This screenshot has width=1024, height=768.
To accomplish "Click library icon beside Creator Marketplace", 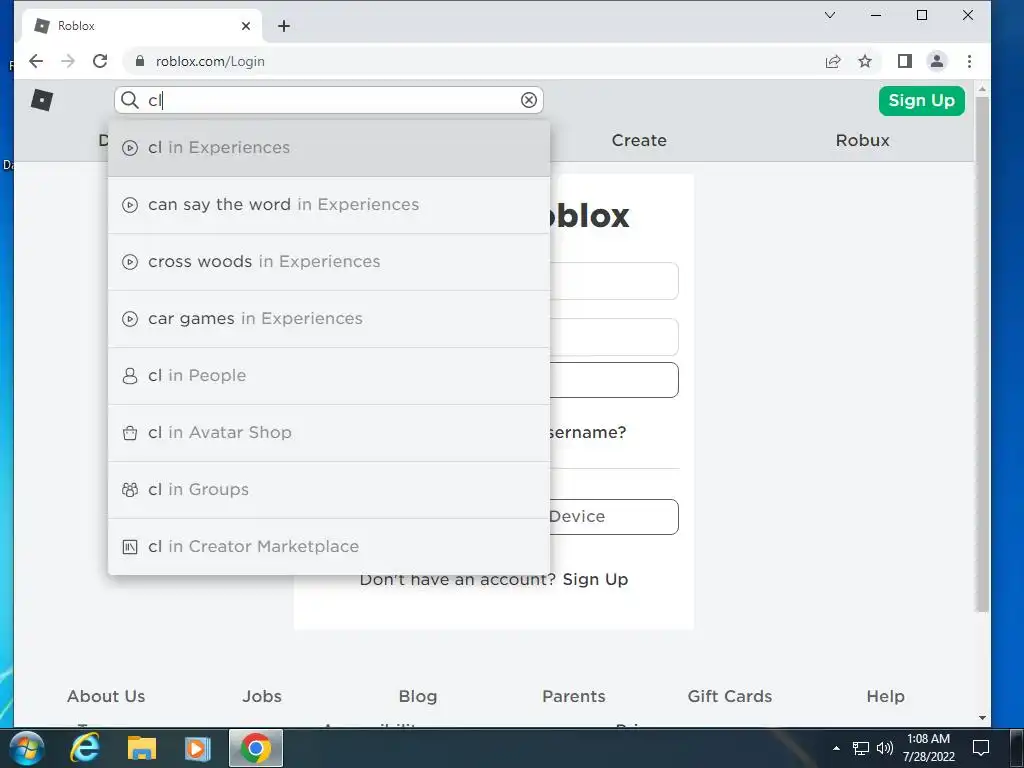I will tap(130, 547).
